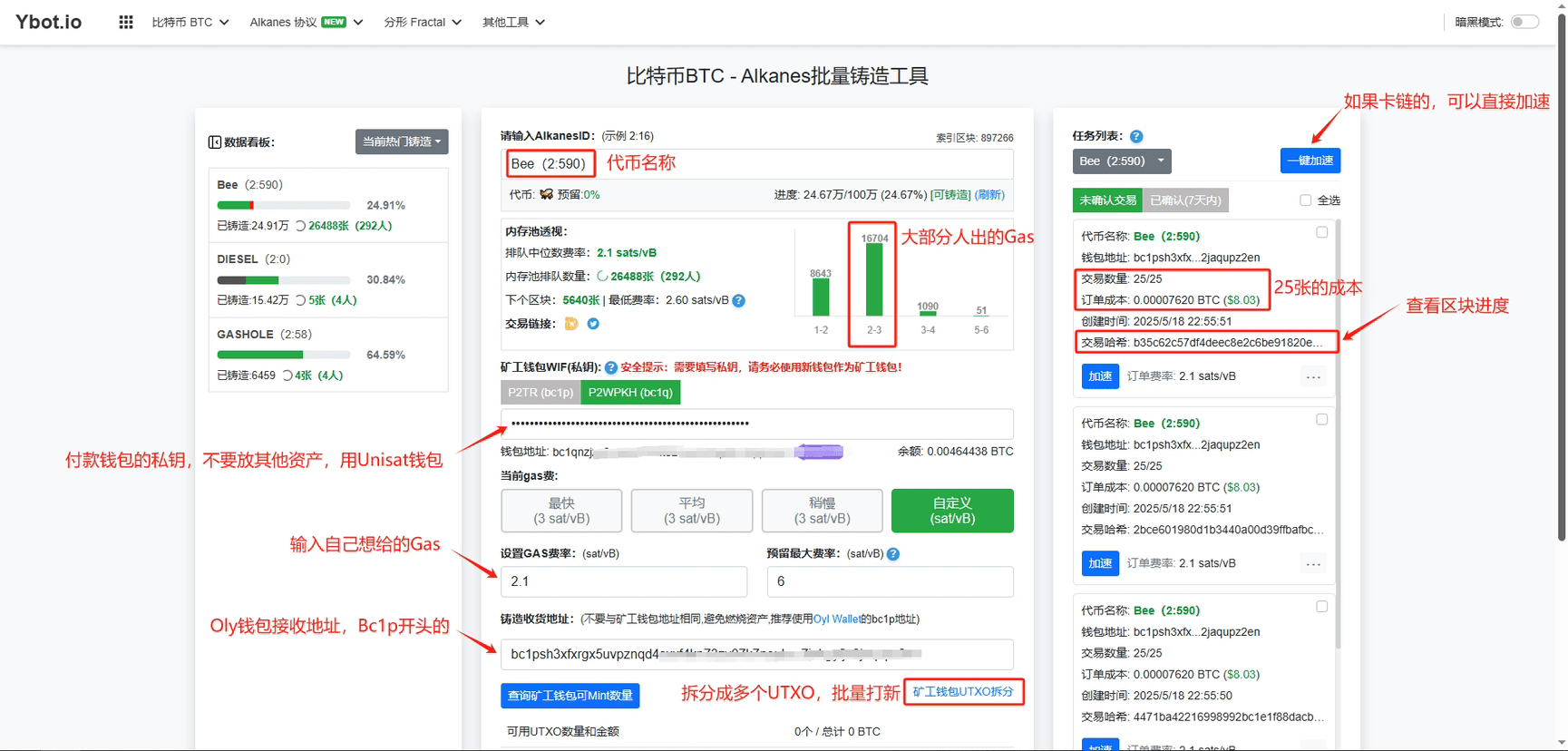
Task: Tick checkbox of task with hash b35c62c5
Action: pyautogui.click(x=1321, y=232)
